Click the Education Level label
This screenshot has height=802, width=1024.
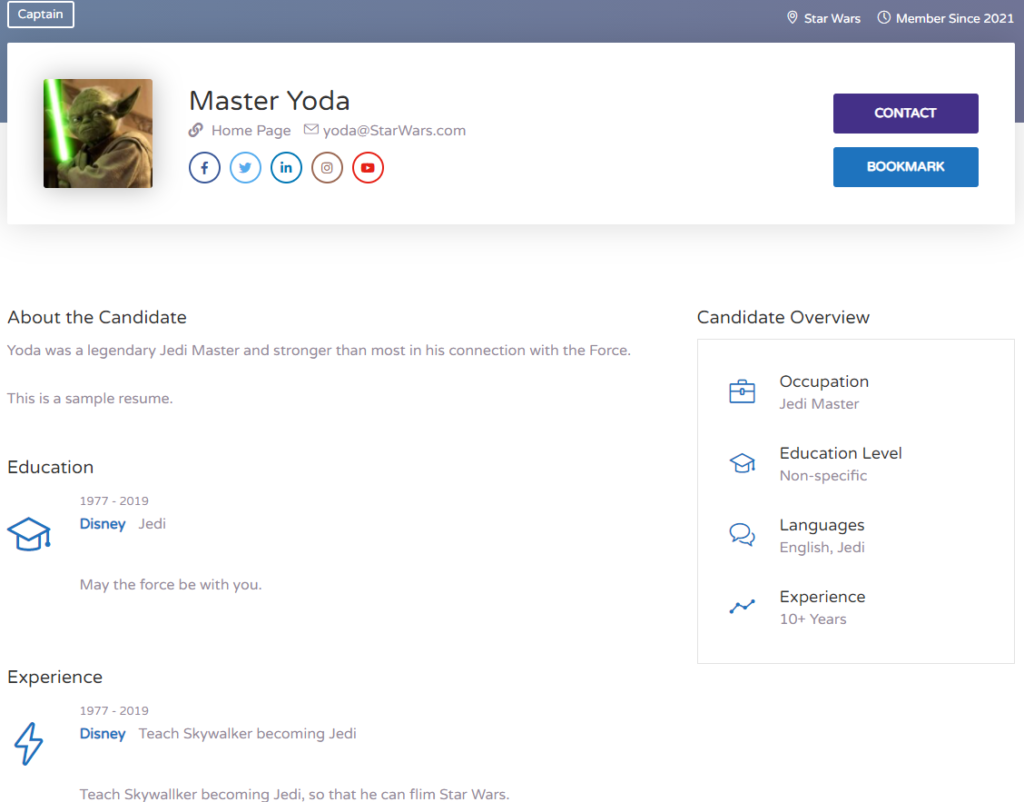[x=840, y=453]
